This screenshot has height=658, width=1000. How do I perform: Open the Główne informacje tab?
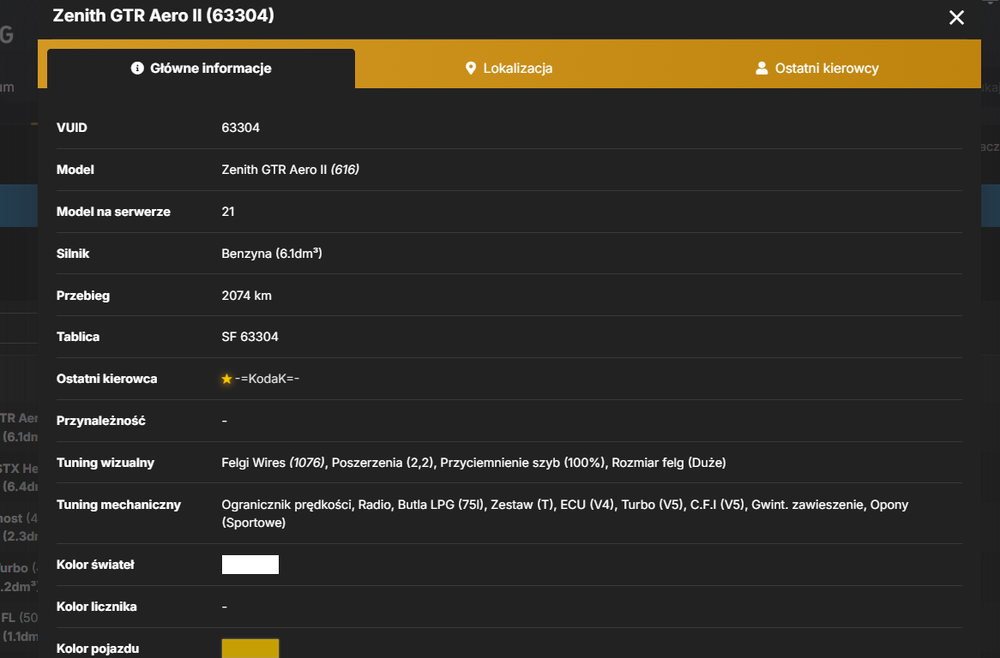[x=201, y=68]
